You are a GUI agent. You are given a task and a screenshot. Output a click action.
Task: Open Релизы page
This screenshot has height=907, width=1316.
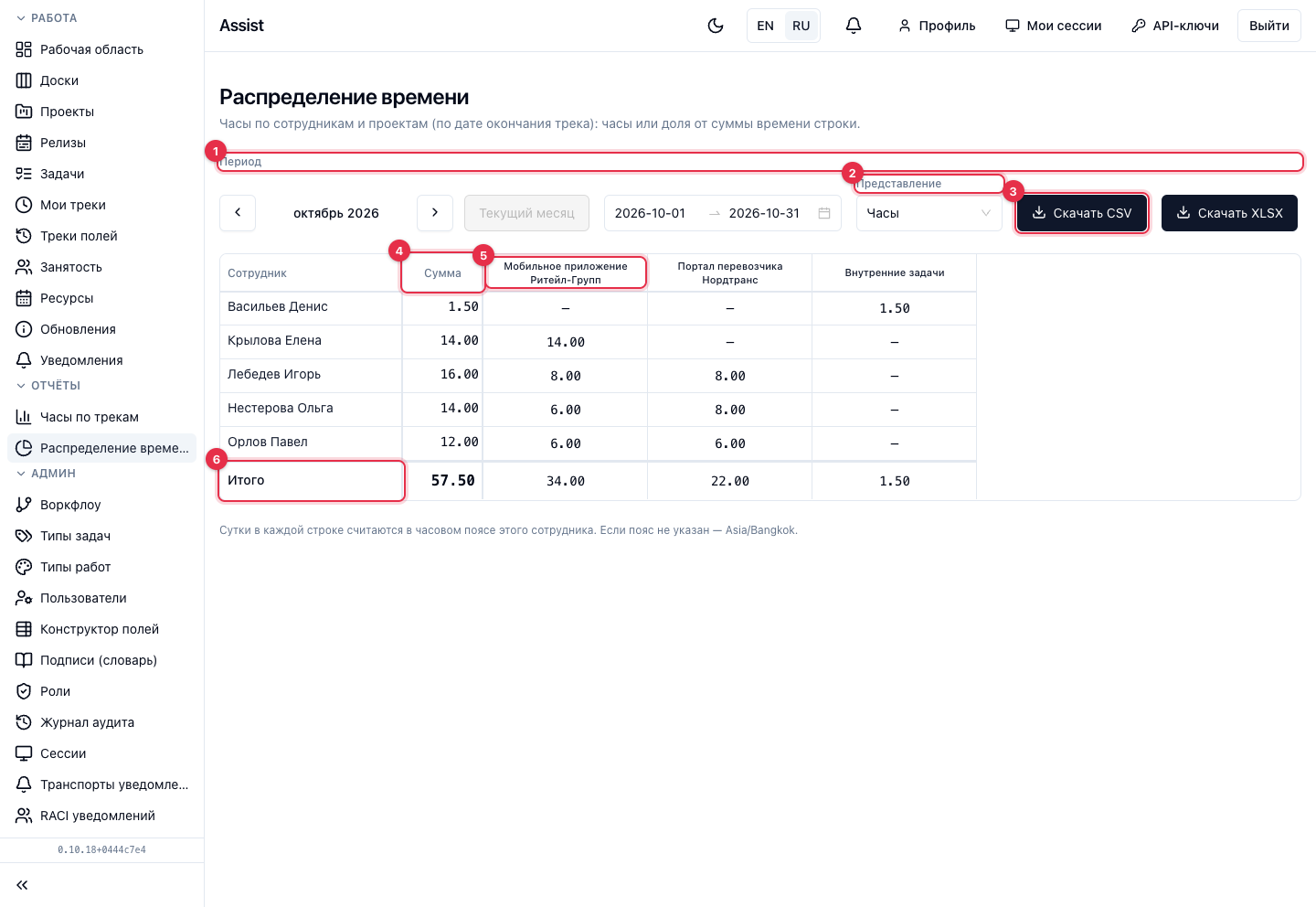click(101, 143)
